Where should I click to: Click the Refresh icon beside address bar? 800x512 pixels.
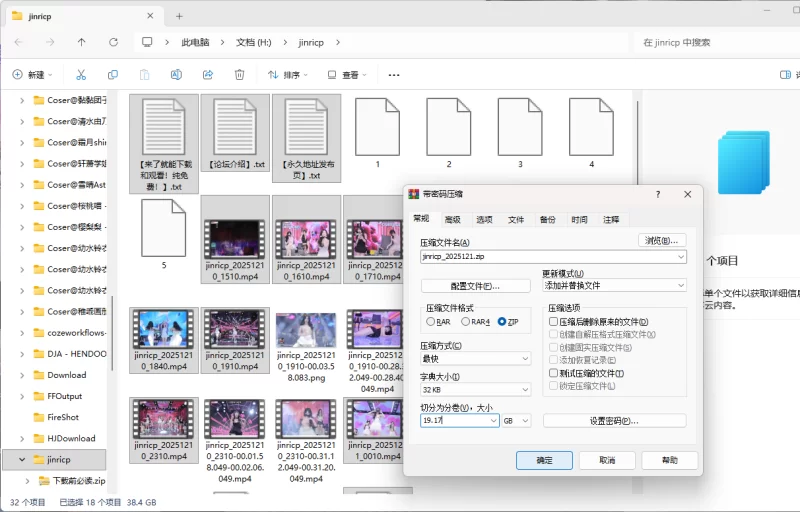(x=113, y=42)
